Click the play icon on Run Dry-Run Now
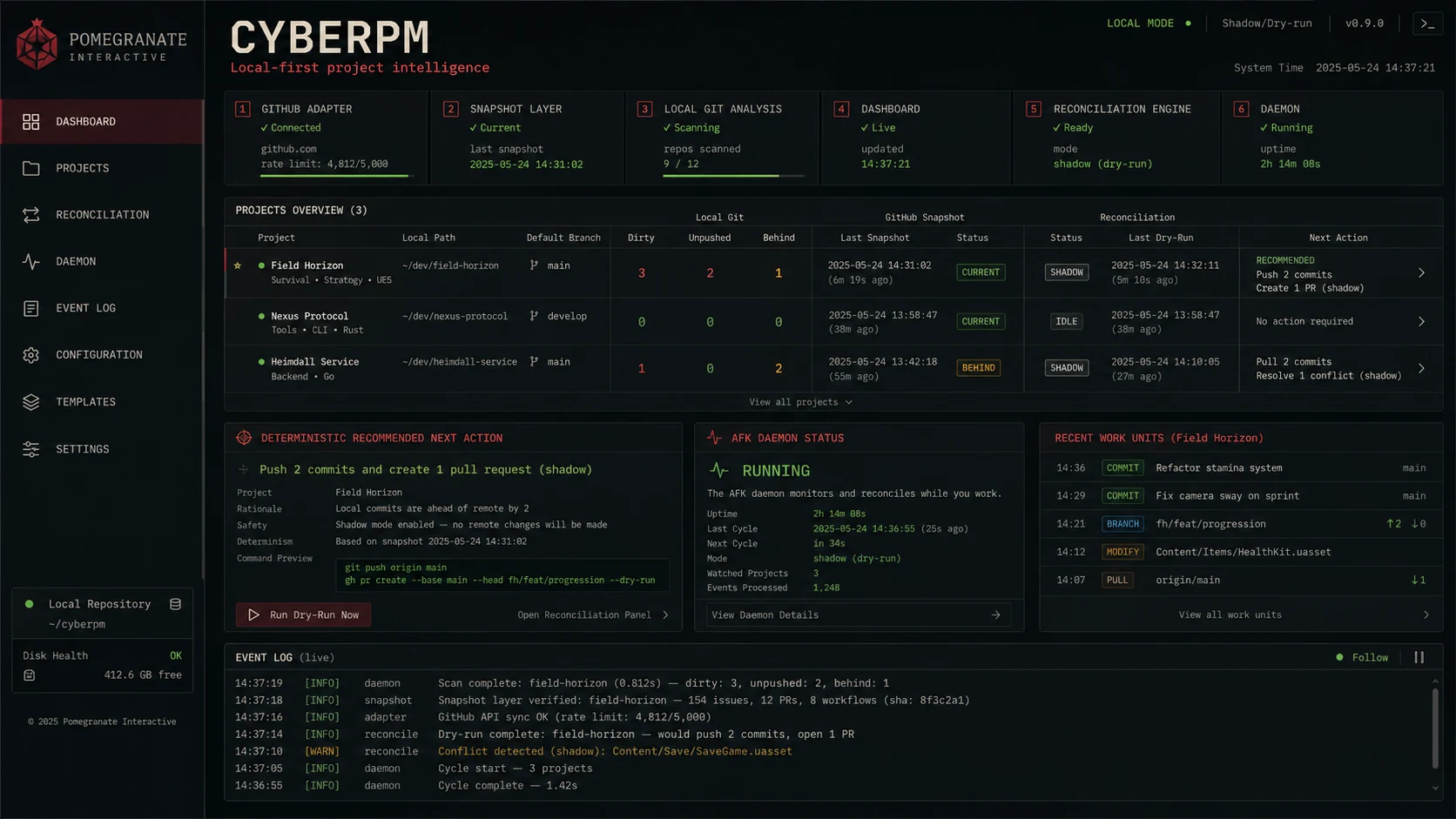 (x=253, y=614)
